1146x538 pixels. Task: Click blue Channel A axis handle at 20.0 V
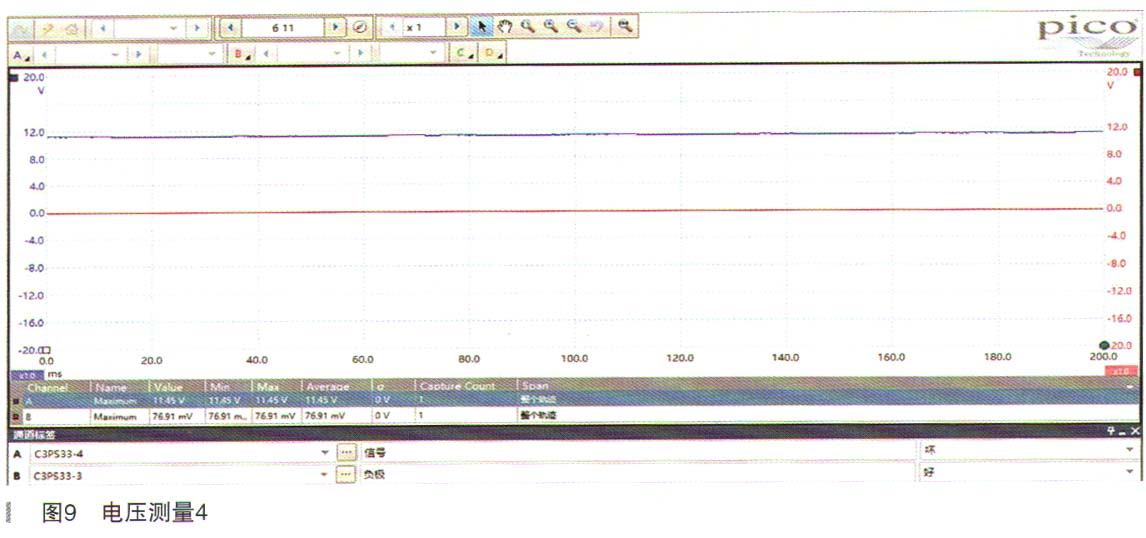(14, 77)
